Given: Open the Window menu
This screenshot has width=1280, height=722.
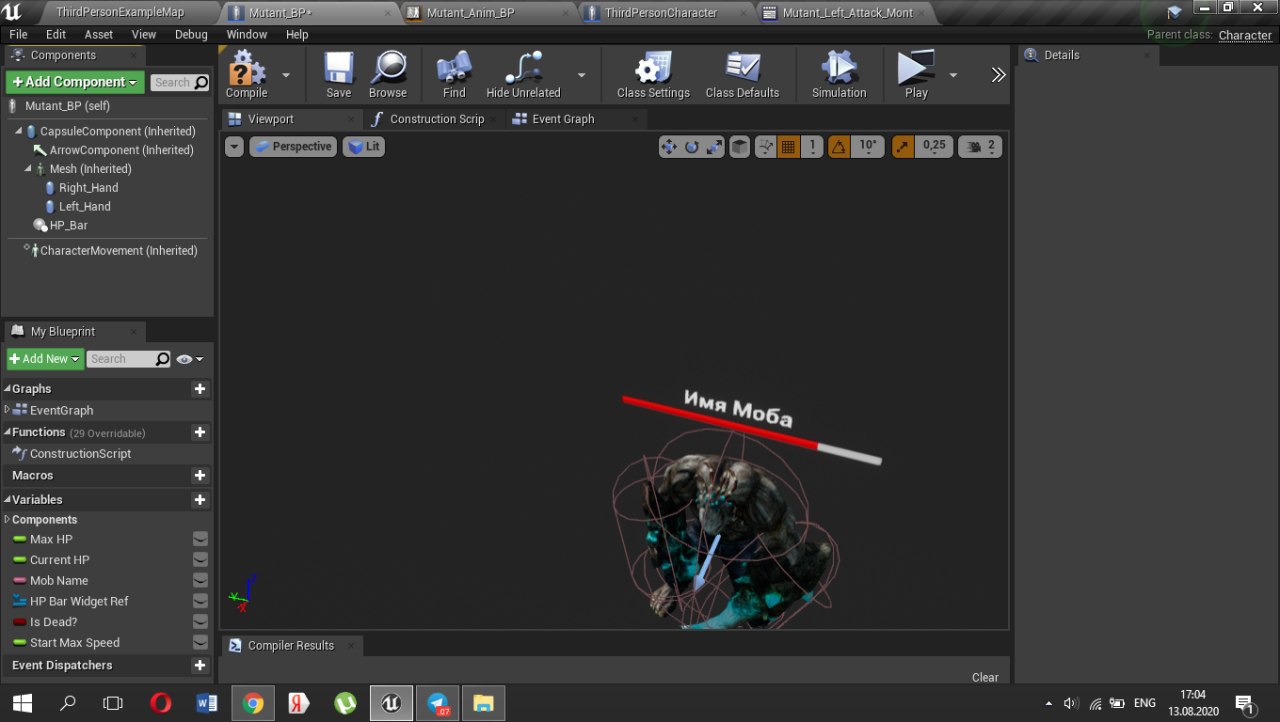Looking at the screenshot, I should [247, 34].
